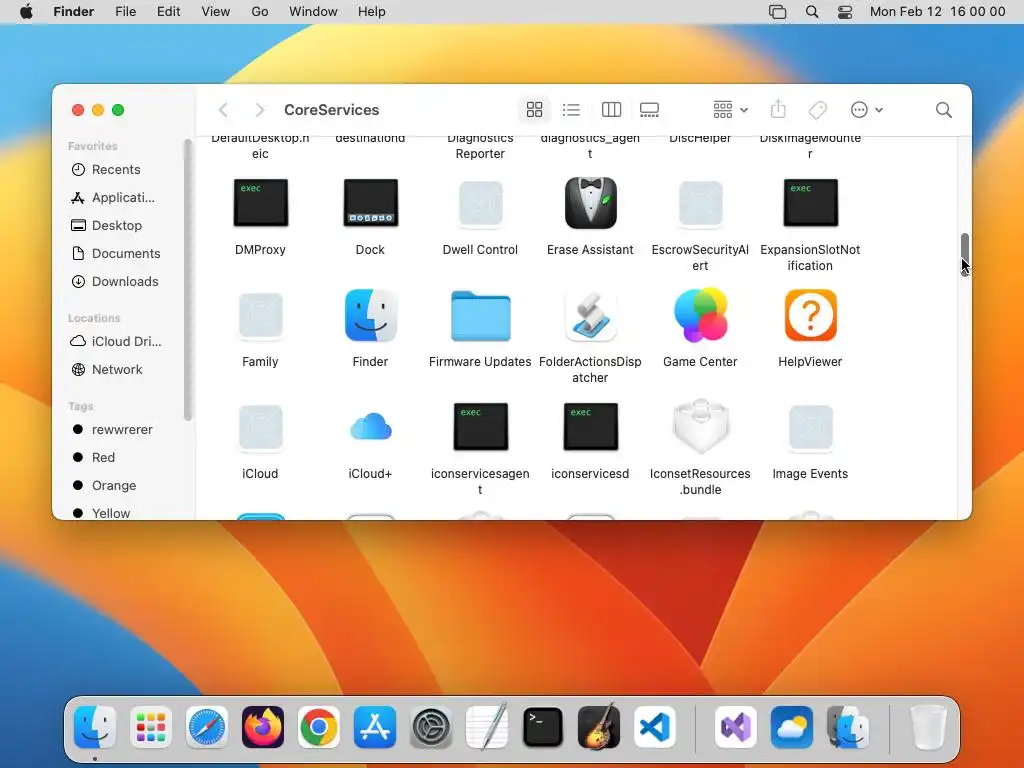Open the File menu
Viewport: 1024px width, 768px height.
click(125, 12)
